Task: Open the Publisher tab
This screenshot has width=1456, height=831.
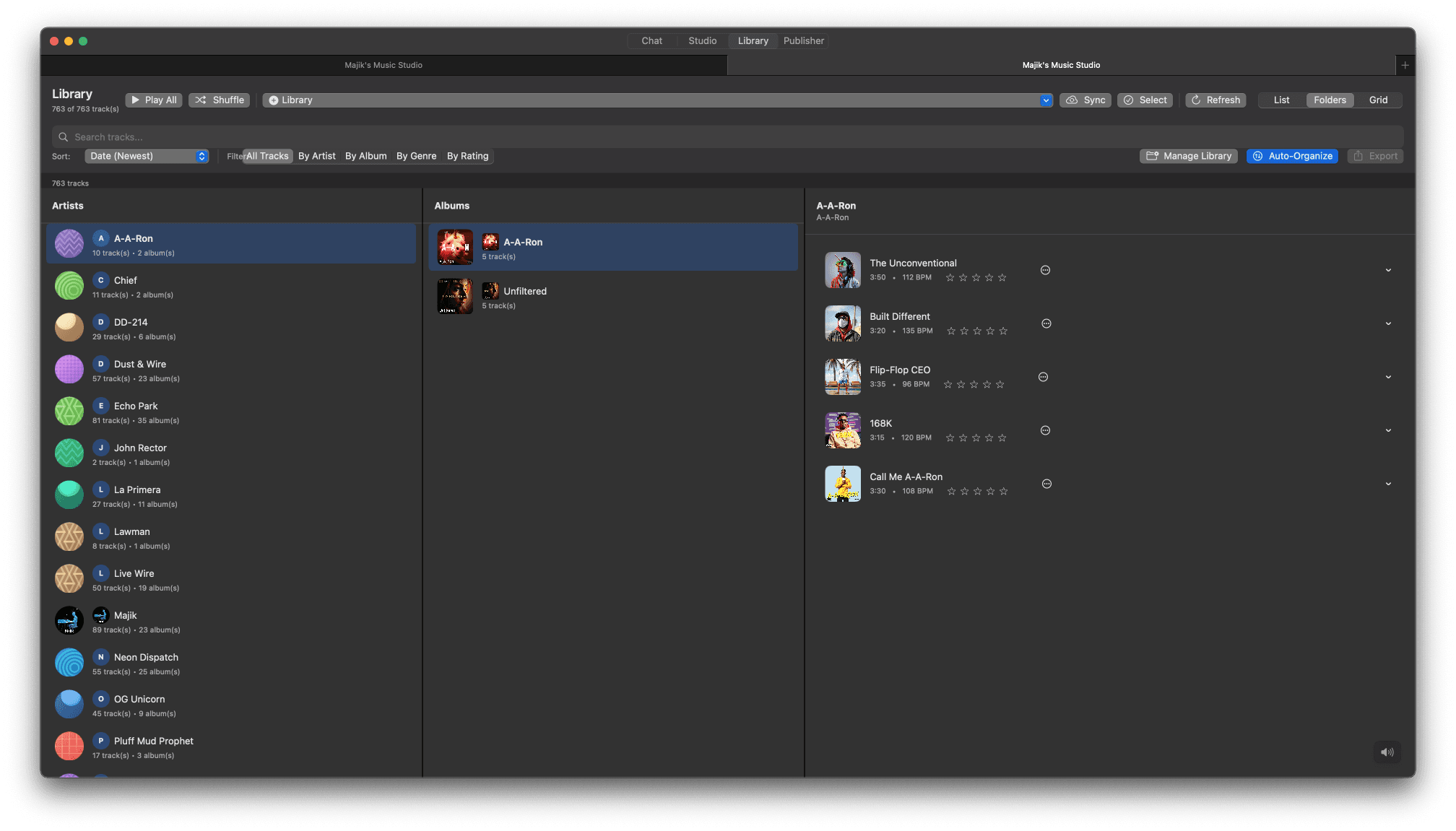Action: (804, 41)
